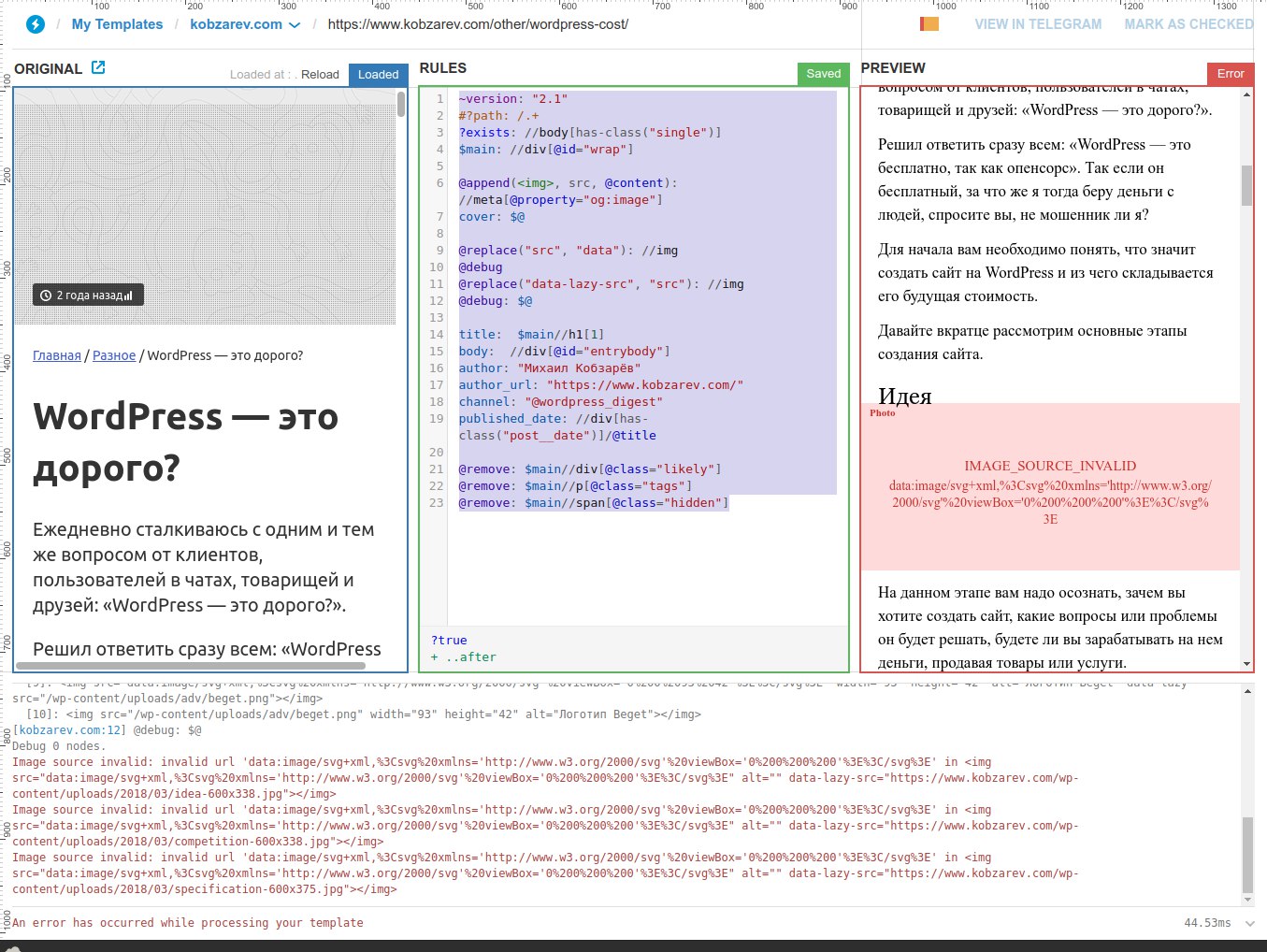This screenshot has height=952, width=1267.
Task: Click the green Saved status badge
Action: [824, 74]
